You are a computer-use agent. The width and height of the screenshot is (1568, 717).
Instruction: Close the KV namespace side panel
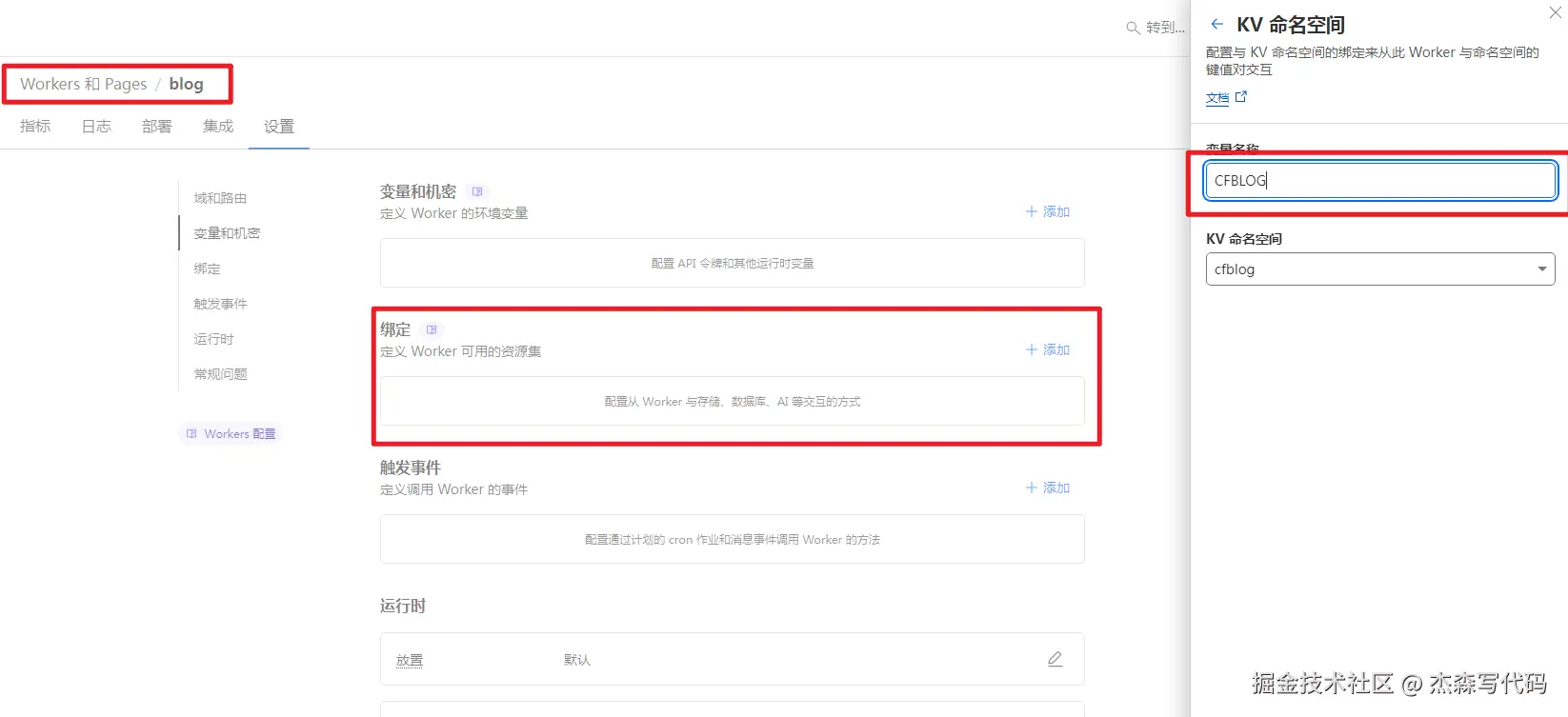pos(1555,12)
